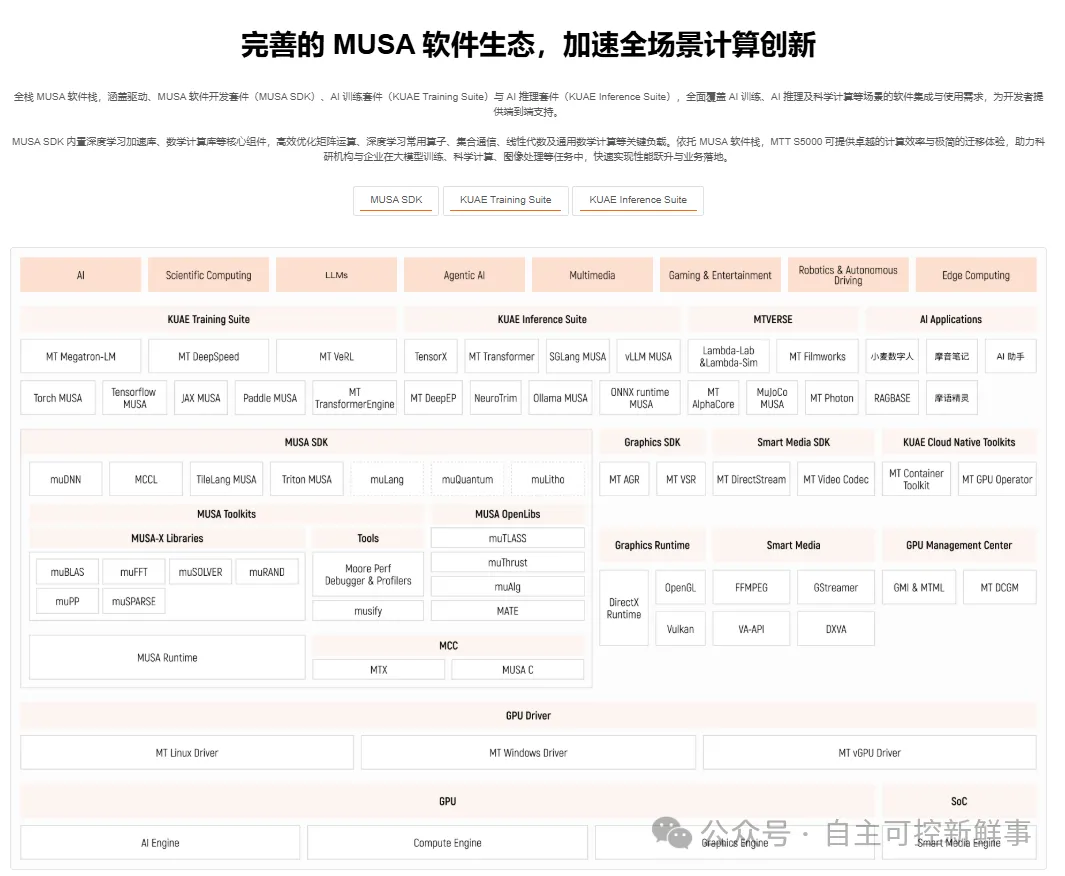The width and height of the screenshot is (1065, 876).
Task: Click the MuJoCo MUSA box
Action: point(772,398)
